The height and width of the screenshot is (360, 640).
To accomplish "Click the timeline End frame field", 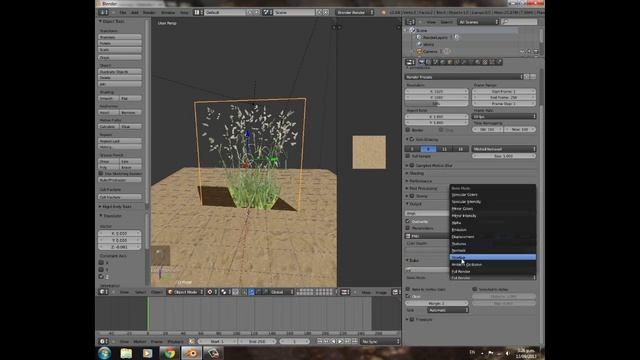I will pos(257,341).
